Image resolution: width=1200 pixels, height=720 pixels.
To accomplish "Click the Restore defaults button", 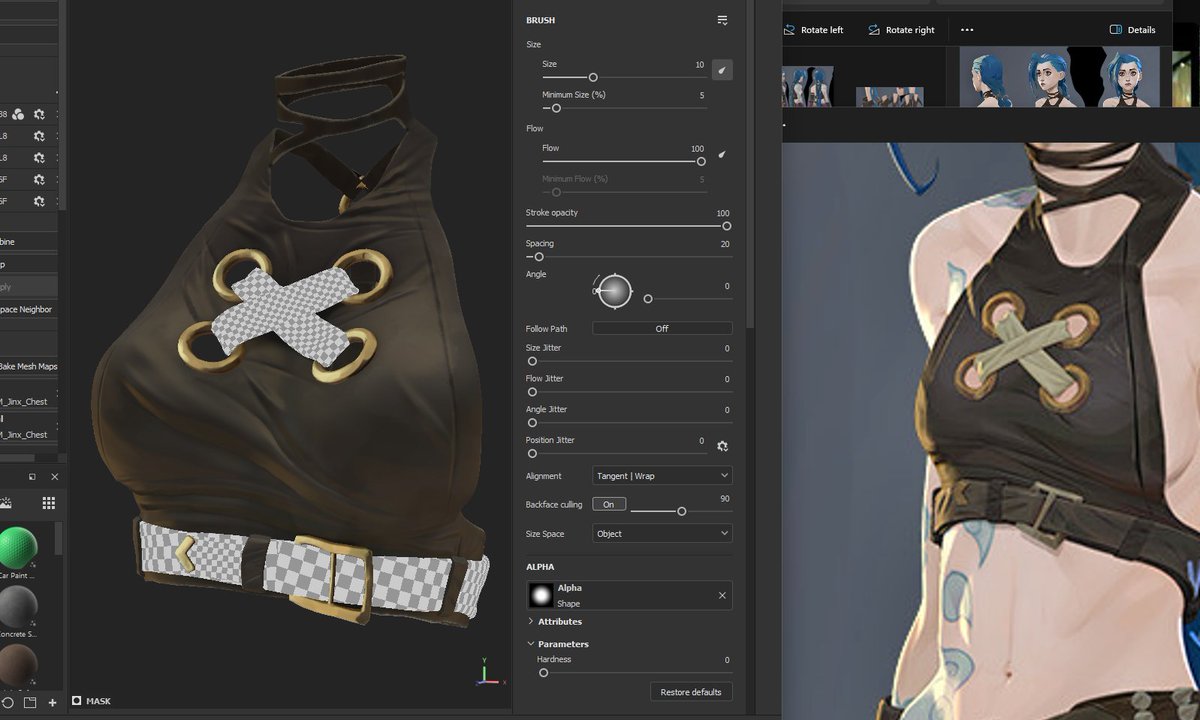I will coord(691,692).
